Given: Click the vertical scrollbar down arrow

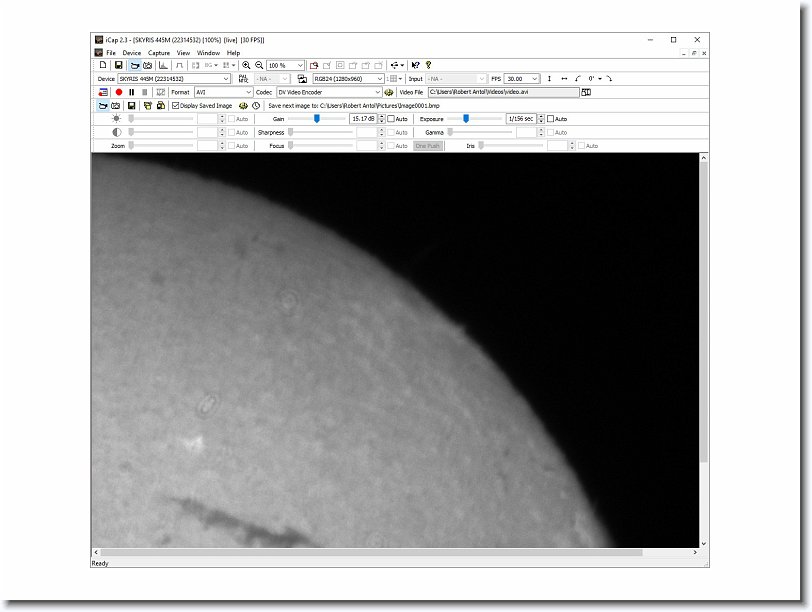Looking at the screenshot, I should (x=703, y=543).
